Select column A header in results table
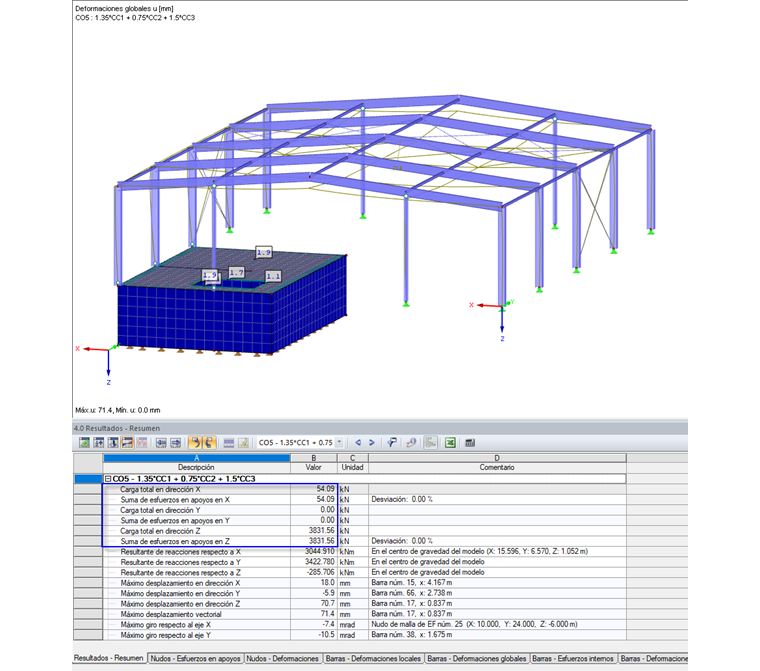Image resolution: width=760 pixels, height=671 pixels. (196, 458)
